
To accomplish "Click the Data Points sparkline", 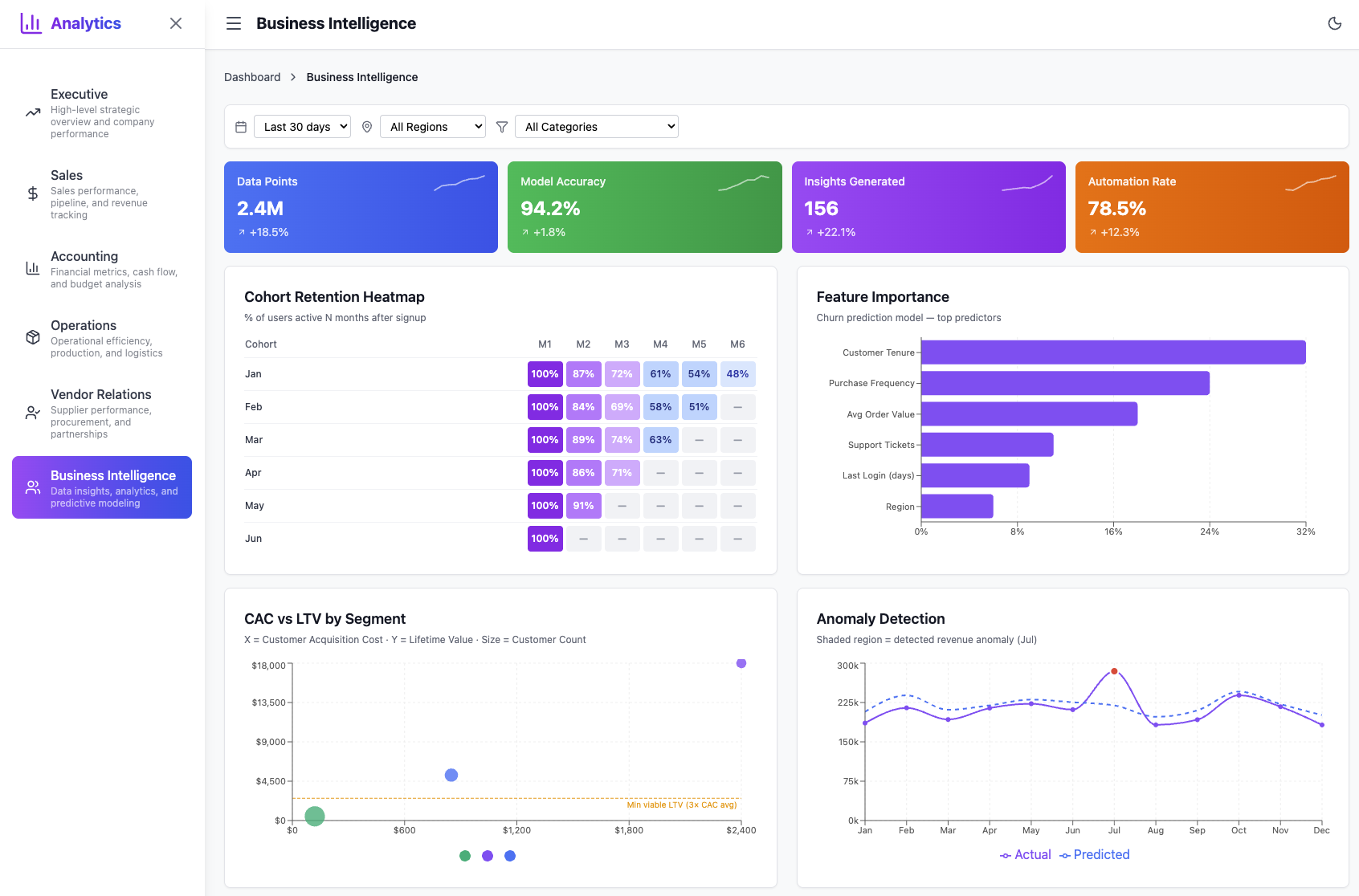I will (459, 183).
